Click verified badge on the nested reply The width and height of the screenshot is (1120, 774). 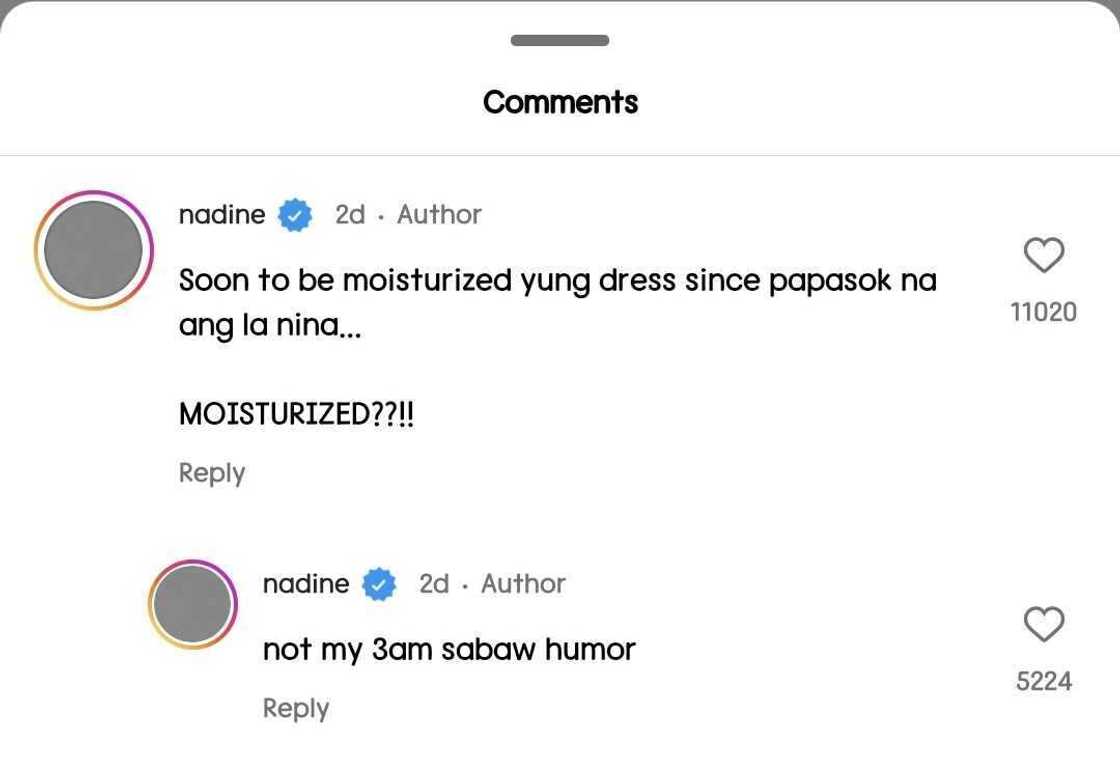click(378, 584)
